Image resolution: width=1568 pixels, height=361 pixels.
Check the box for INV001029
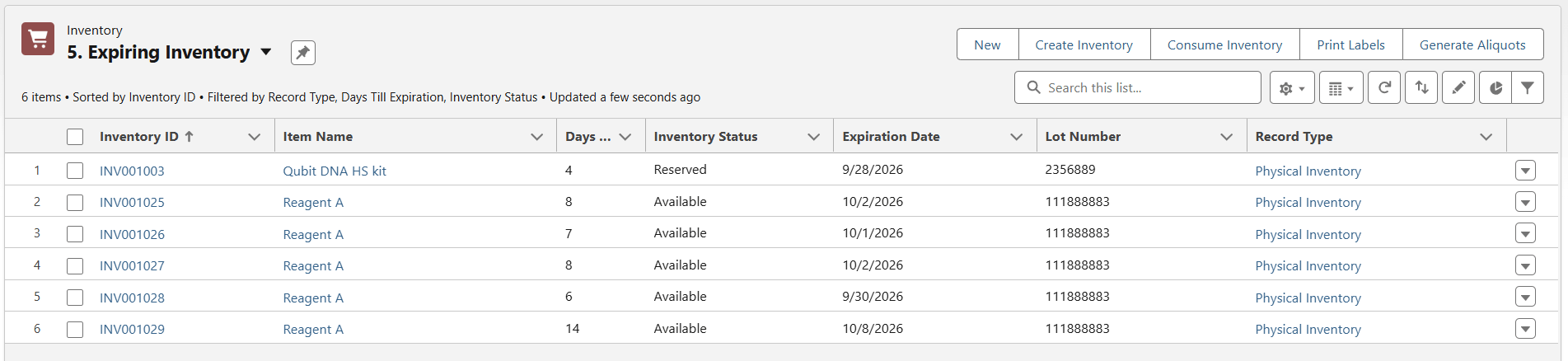[x=75, y=329]
